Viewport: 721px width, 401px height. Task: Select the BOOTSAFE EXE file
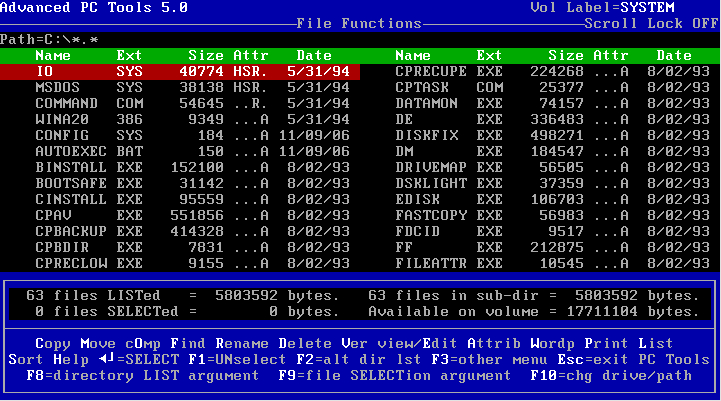[193, 183]
